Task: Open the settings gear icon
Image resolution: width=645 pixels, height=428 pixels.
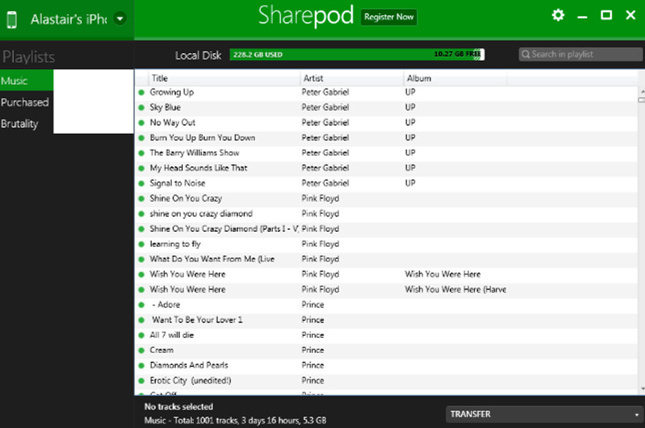Action: tap(558, 16)
